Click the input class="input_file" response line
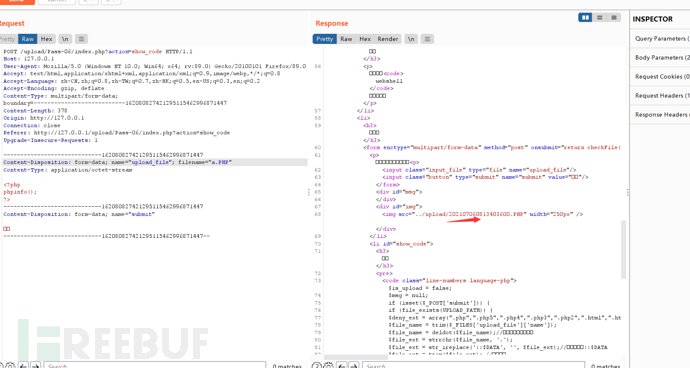690x368 pixels. (479, 169)
